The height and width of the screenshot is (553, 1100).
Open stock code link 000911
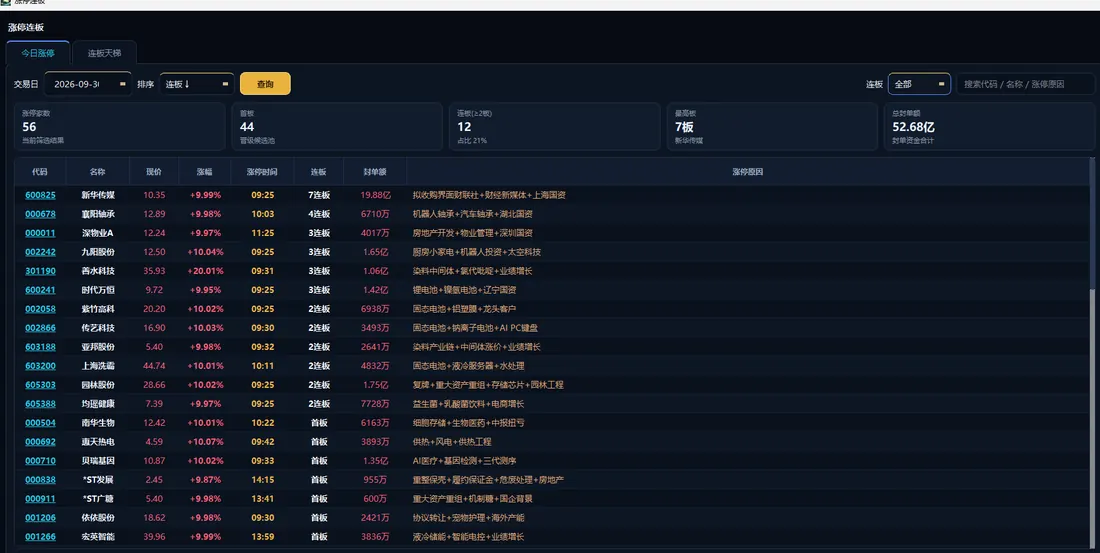40,498
